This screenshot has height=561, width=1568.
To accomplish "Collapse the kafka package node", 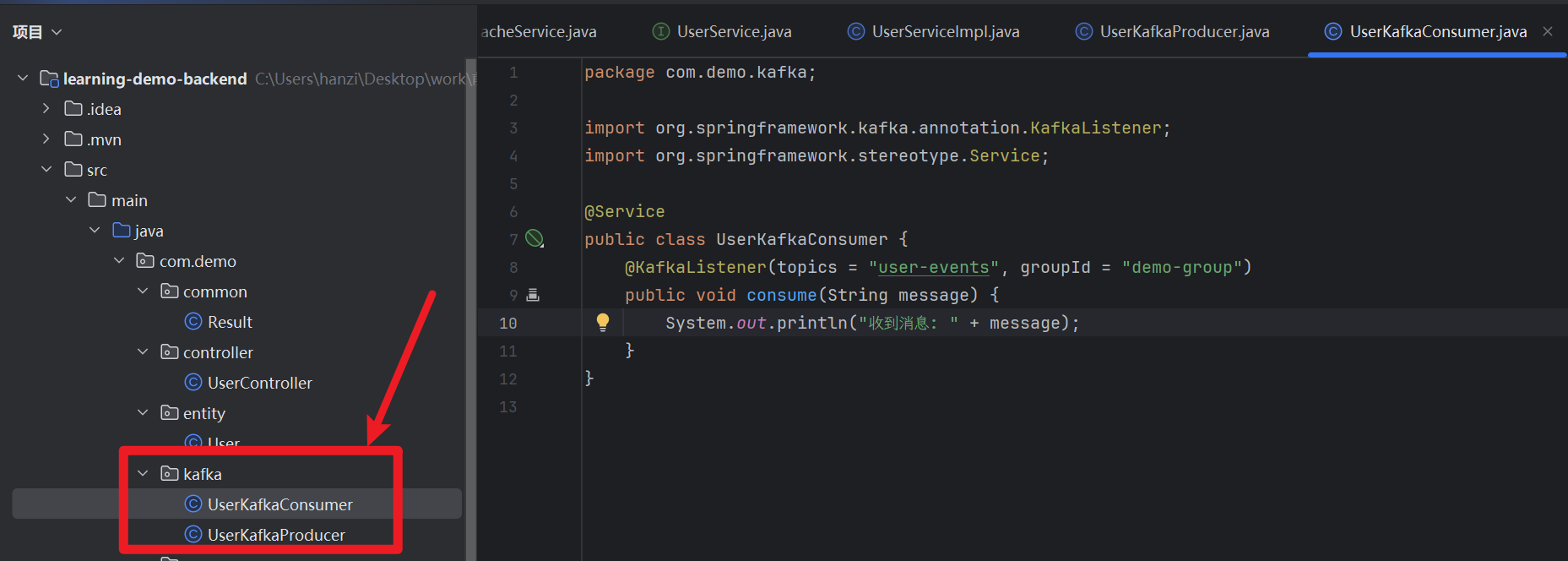I will [143, 474].
